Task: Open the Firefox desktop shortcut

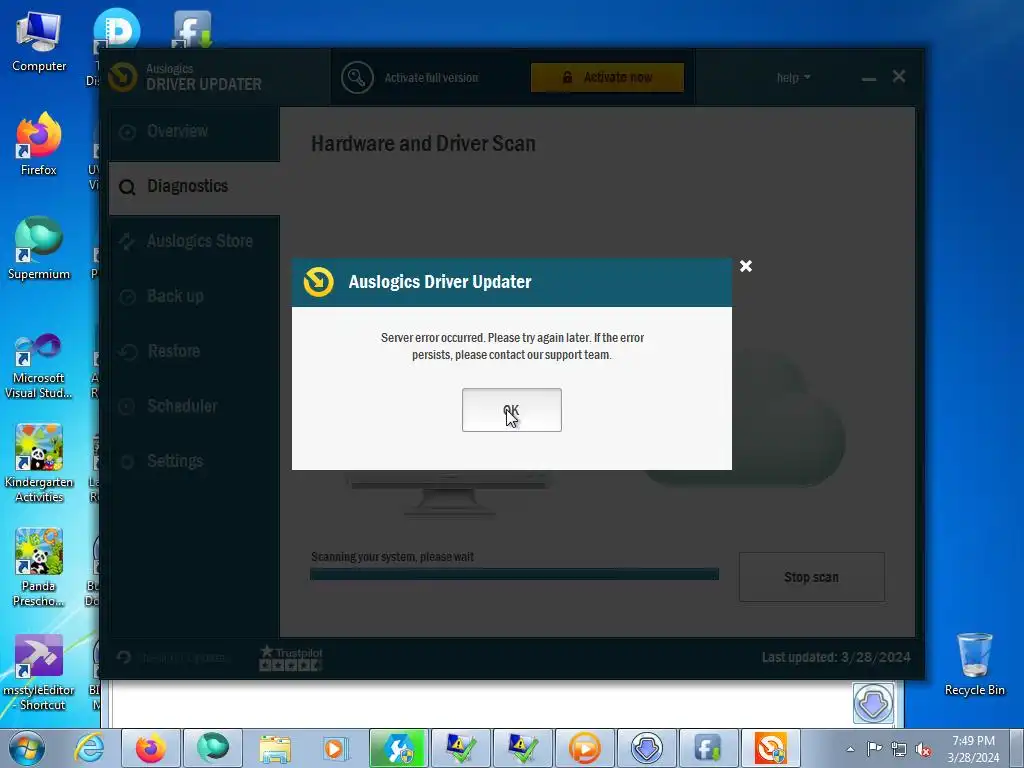Action: (39, 145)
